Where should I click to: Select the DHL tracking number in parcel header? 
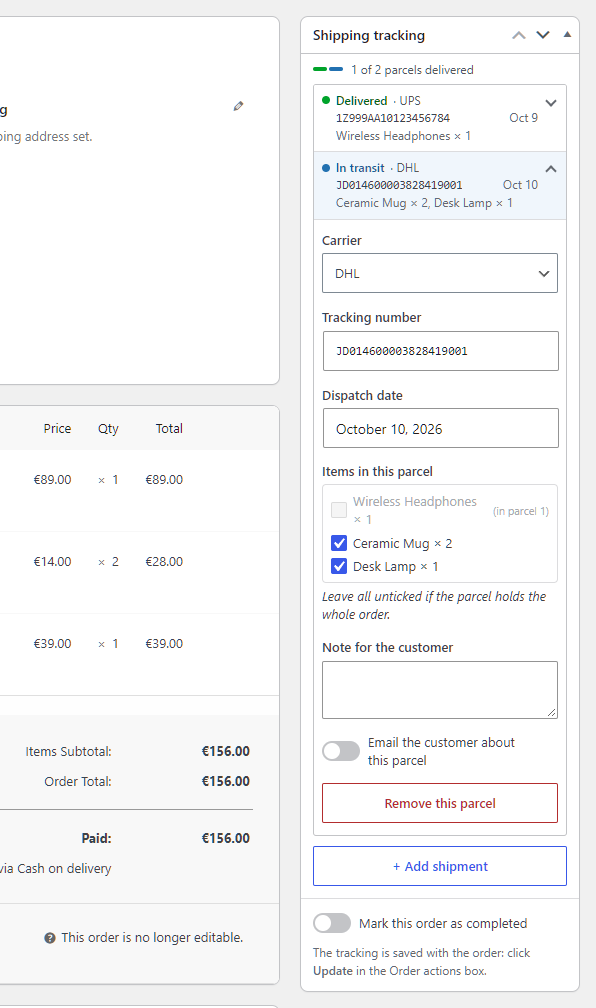click(399, 185)
